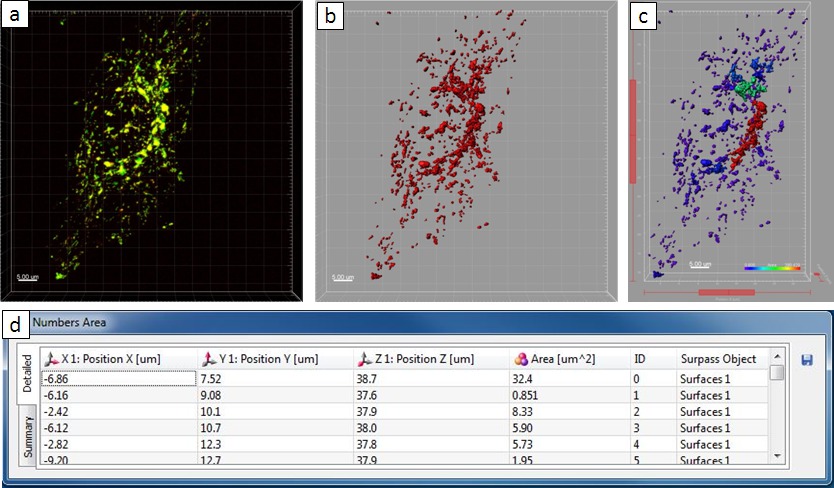
Task: Select the cell with Z position 37.6
Action: pos(431,395)
